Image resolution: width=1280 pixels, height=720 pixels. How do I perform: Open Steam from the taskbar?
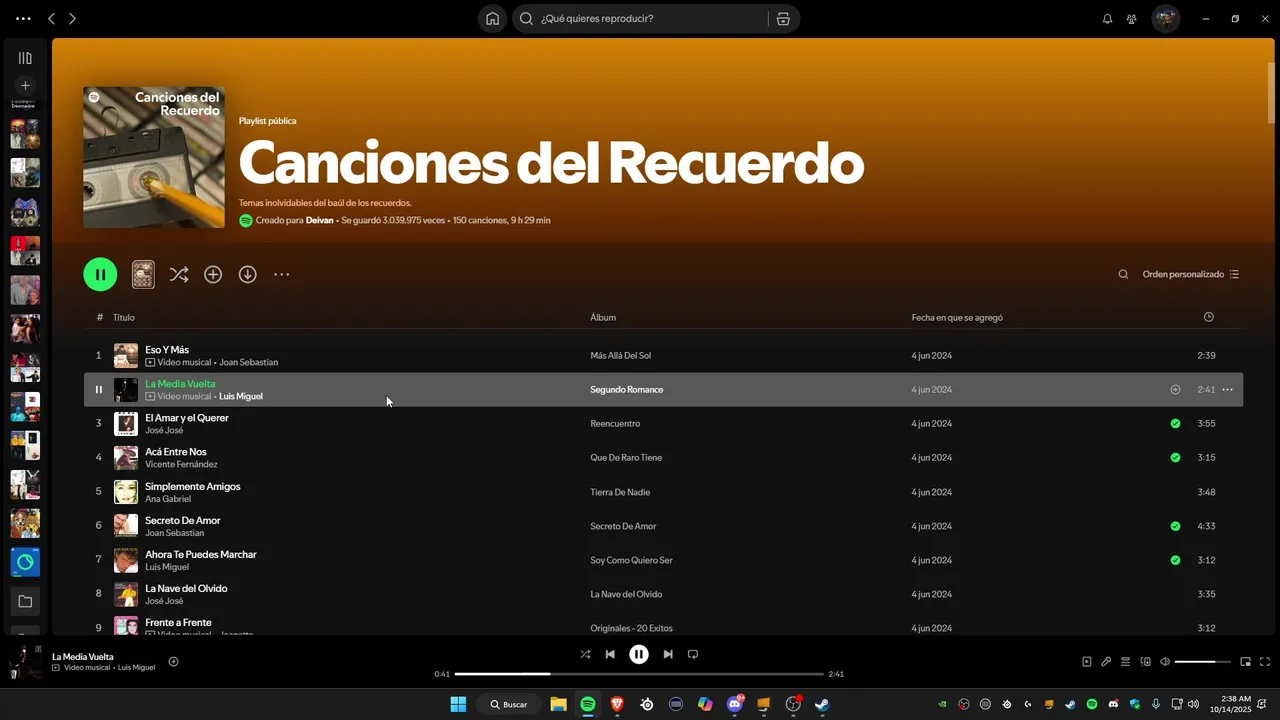point(822,704)
